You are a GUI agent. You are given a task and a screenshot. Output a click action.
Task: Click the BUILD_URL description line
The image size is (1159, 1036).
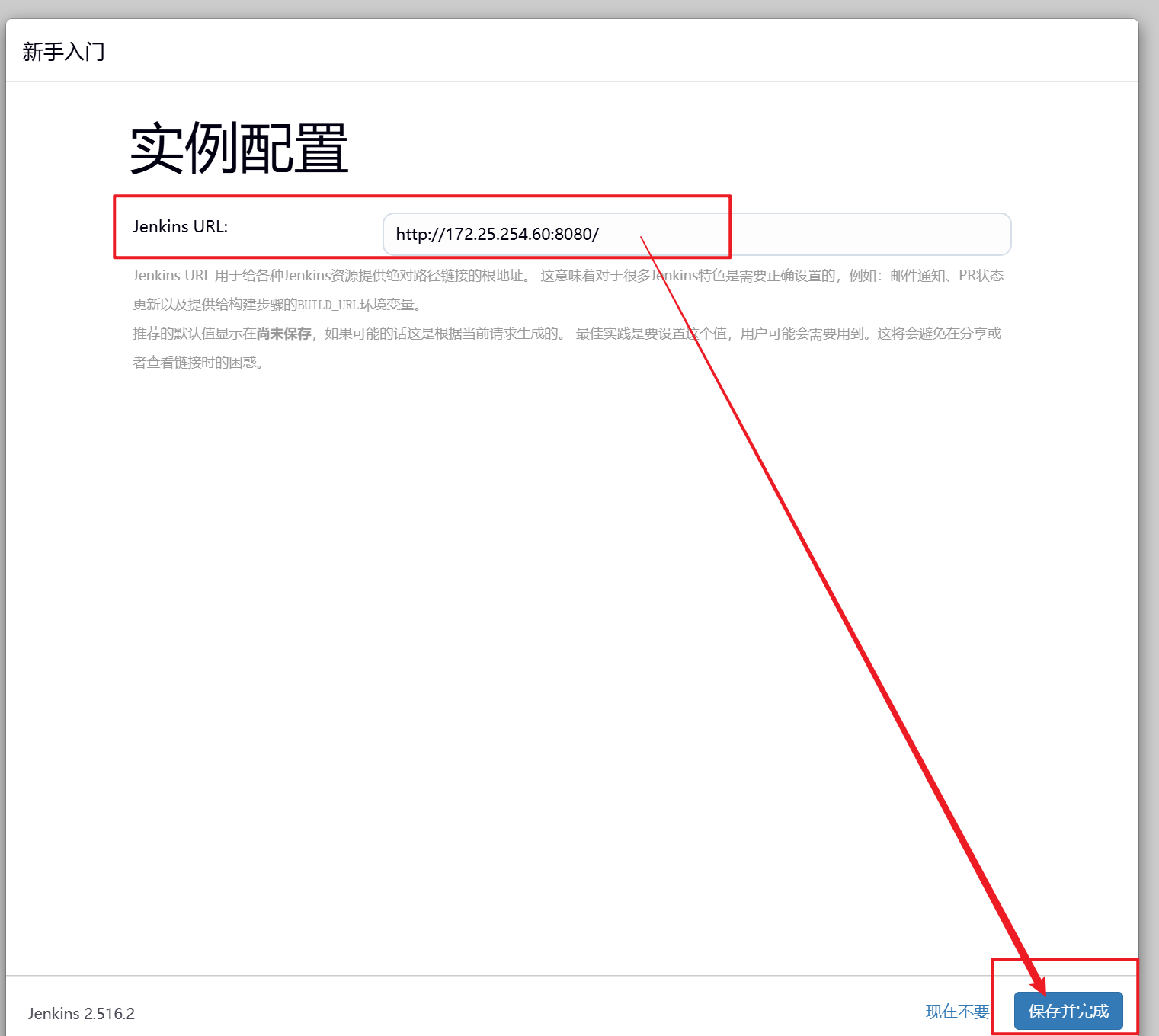277,305
